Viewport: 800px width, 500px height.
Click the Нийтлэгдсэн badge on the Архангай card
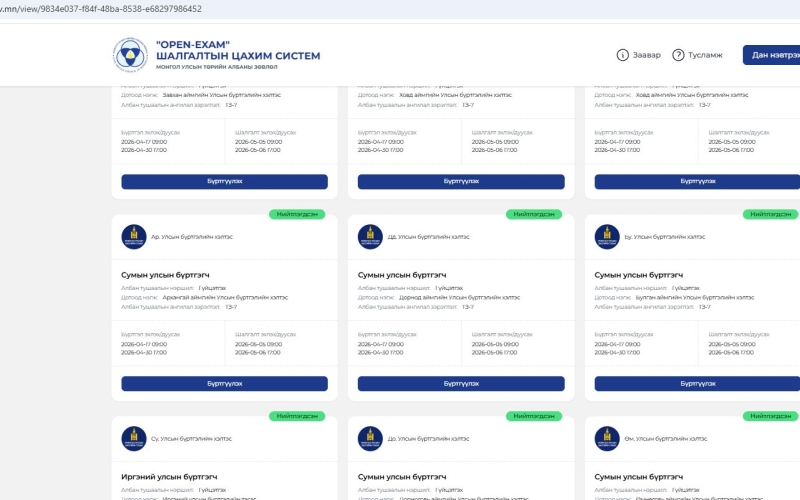(x=299, y=214)
